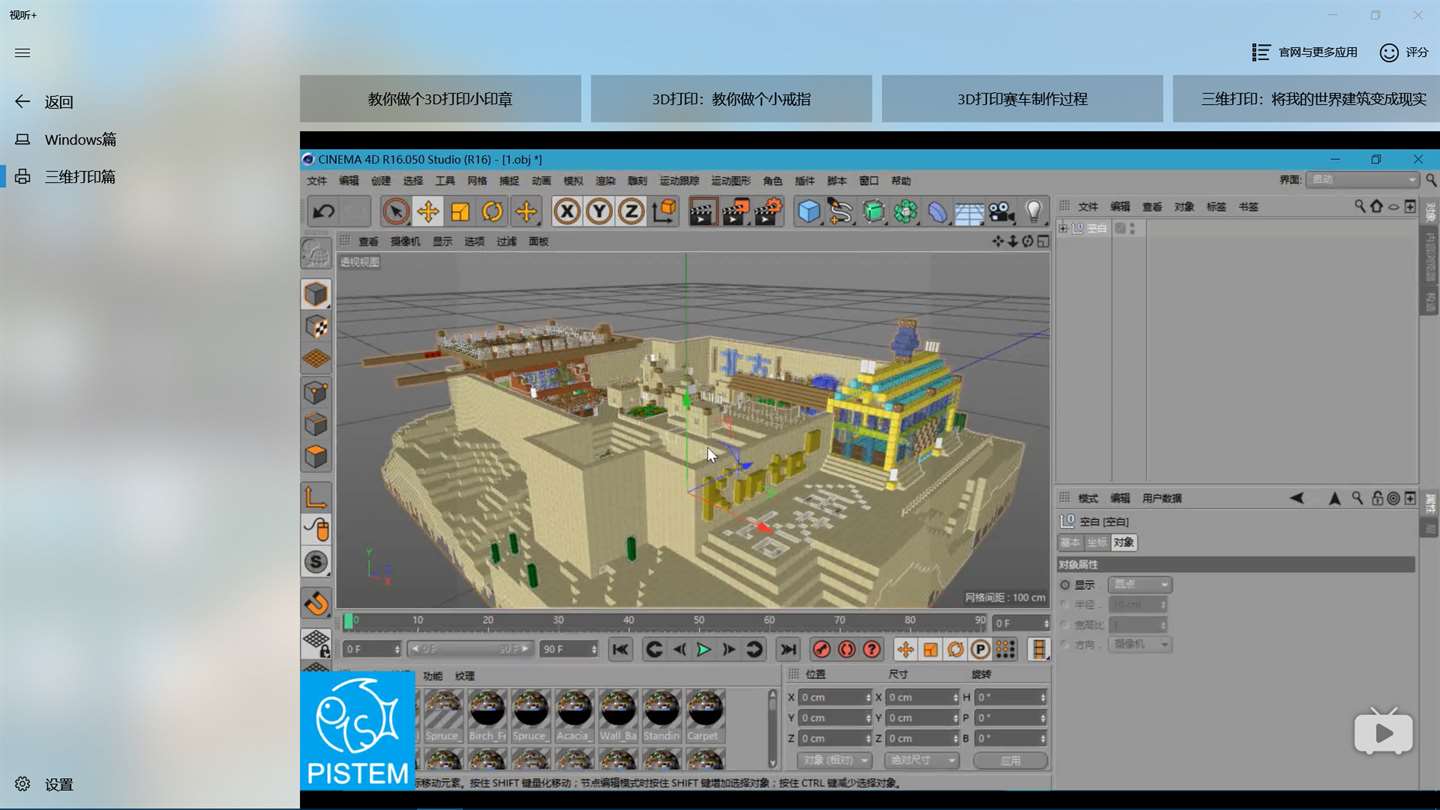Open the 渲染 menu
This screenshot has height=810, width=1440.
coord(605,181)
